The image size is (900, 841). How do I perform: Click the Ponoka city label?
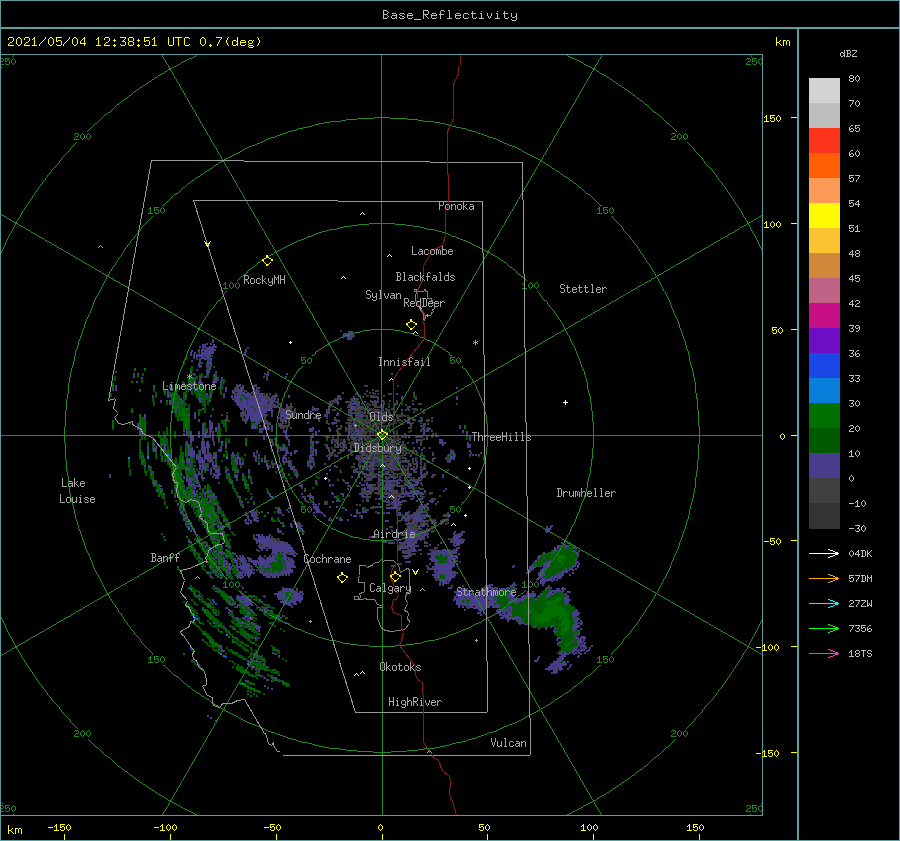pos(456,206)
